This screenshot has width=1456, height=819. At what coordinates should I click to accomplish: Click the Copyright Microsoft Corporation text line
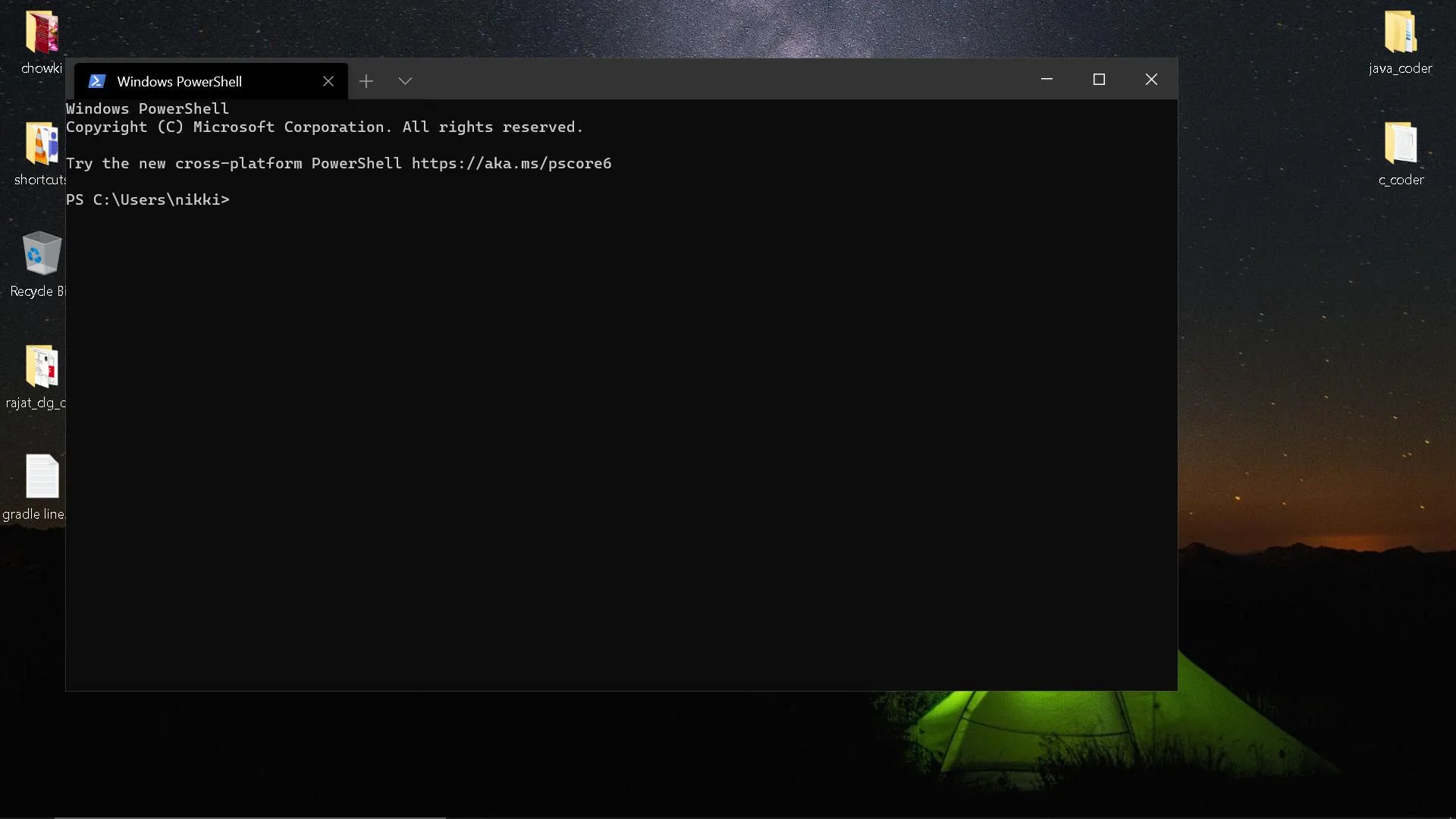tap(325, 127)
